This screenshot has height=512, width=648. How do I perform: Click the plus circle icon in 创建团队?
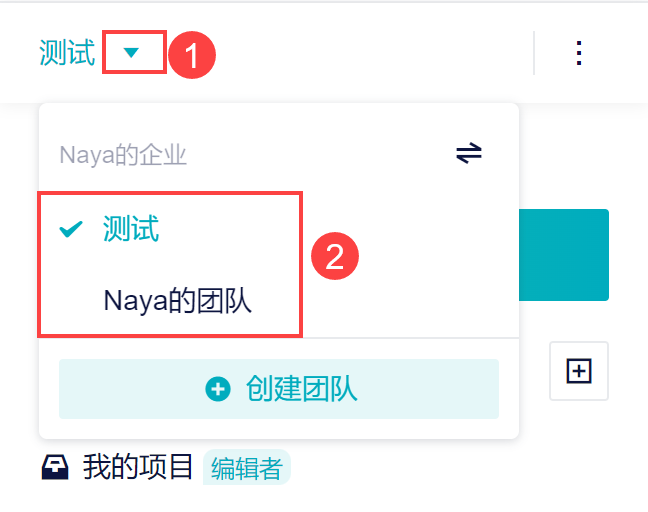click(217, 389)
